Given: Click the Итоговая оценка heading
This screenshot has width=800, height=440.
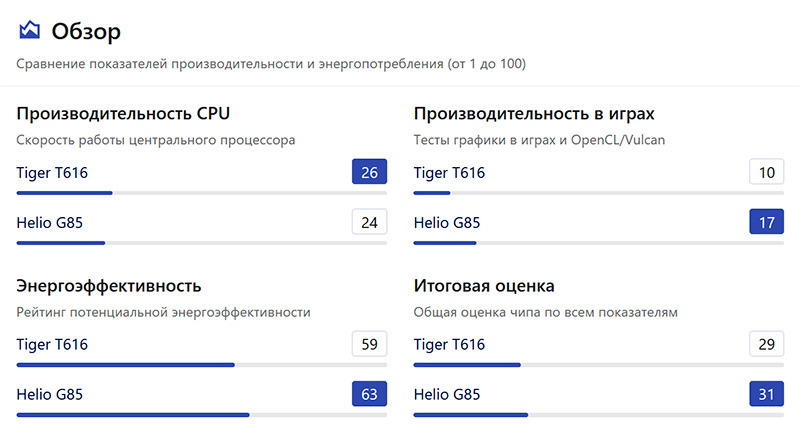Looking at the screenshot, I should click(x=484, y=286).
